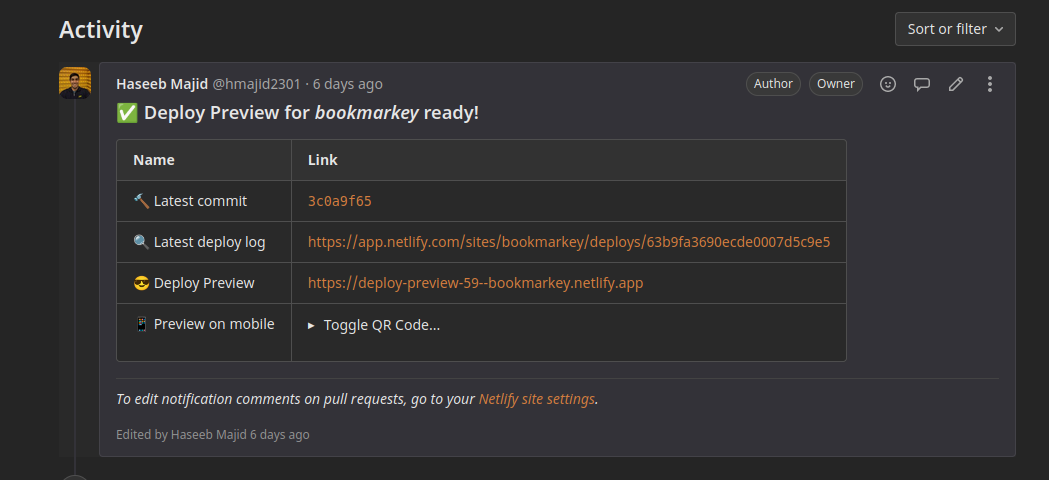Select the Deploy Preview for bookmarkey ready heading
Image resolution: width=1049 pixels, height=480 pixels.
click(x=298, y=113)
